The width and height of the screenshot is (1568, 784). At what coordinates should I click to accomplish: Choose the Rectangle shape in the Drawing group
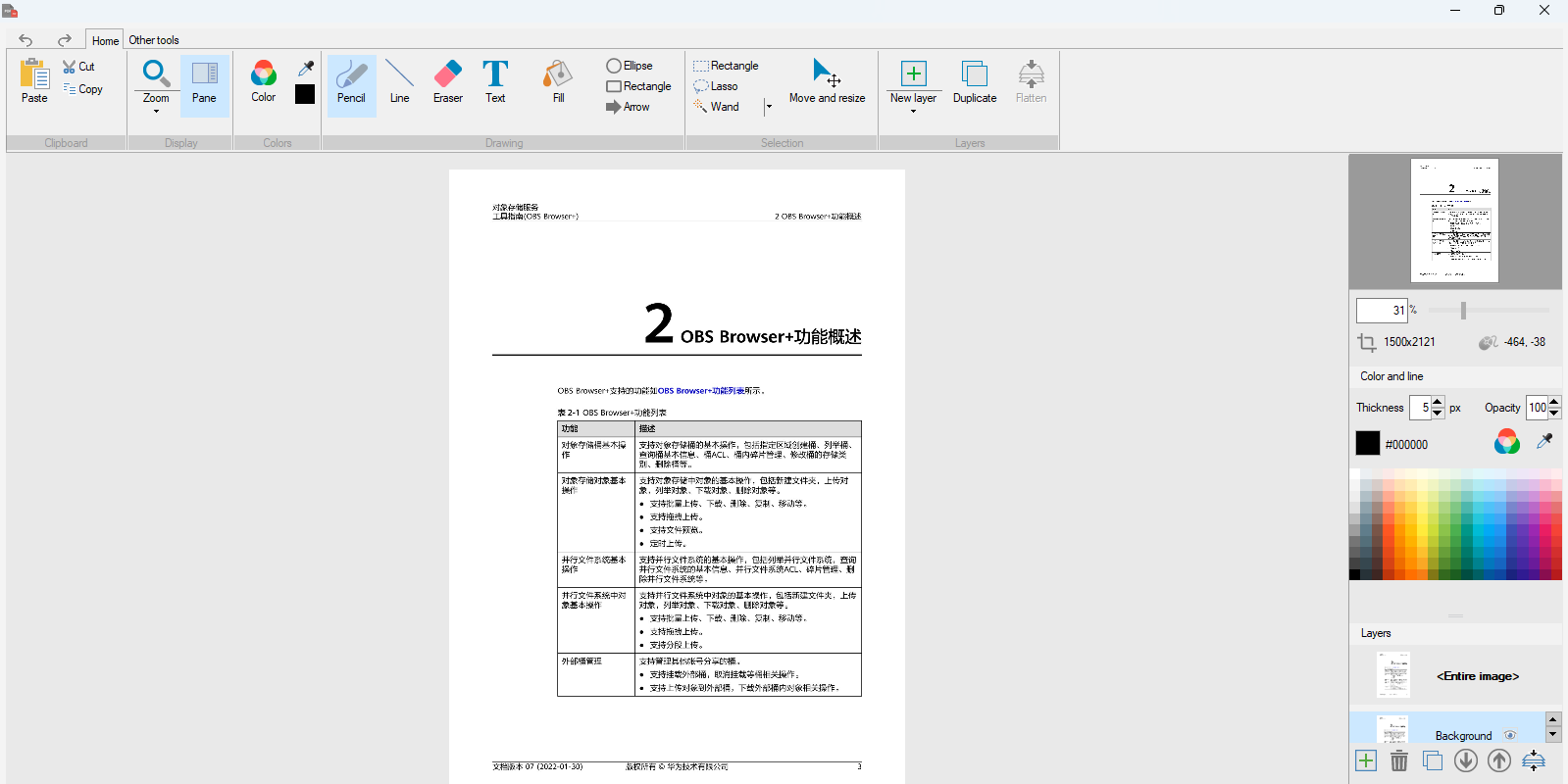pyautogui.click(x=638, y=86)
